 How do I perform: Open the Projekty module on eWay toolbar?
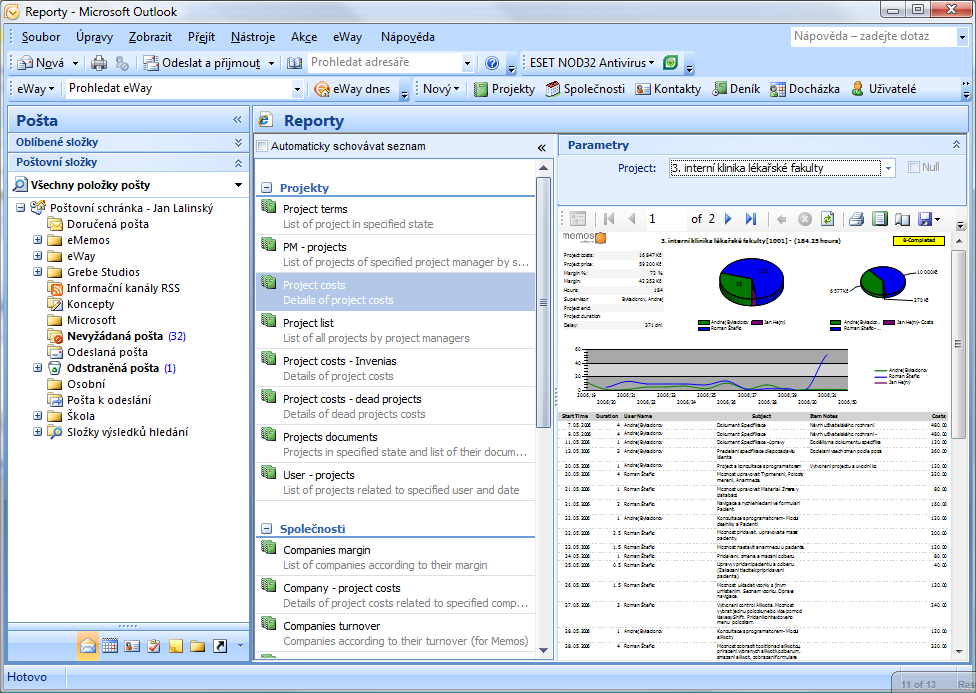point(504,89)
